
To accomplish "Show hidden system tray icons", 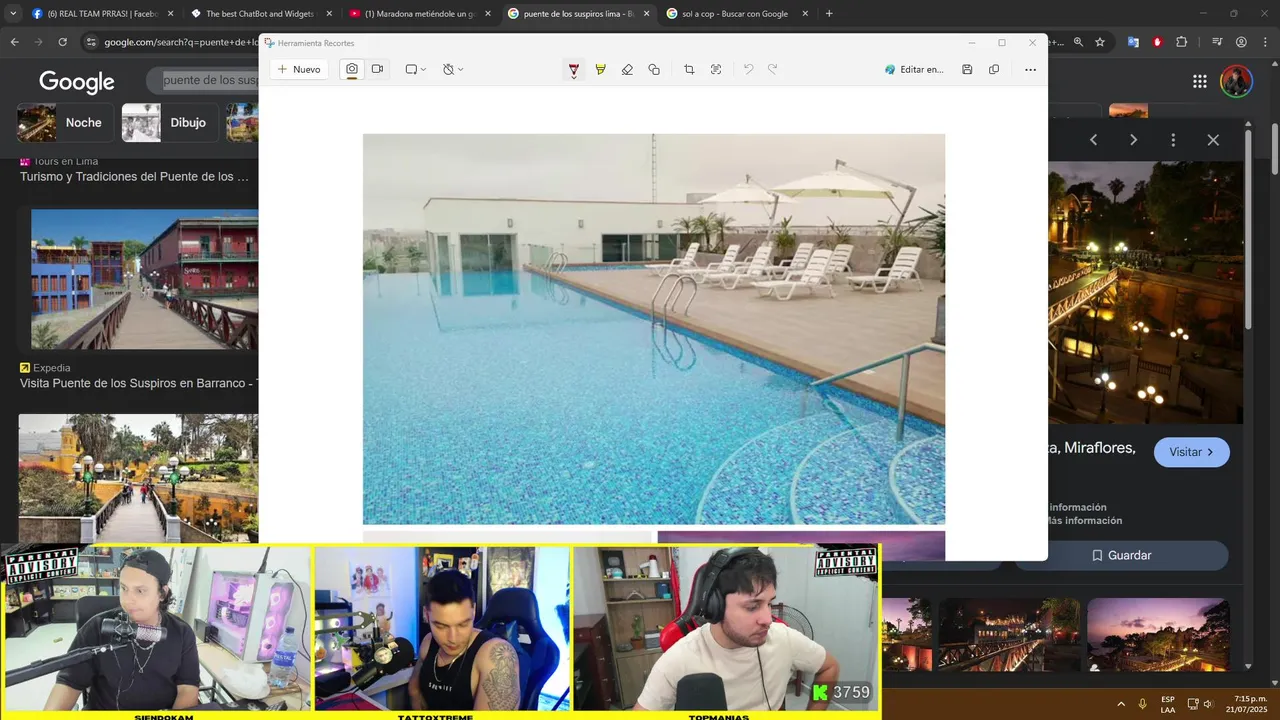I will tap(1120, 703).
